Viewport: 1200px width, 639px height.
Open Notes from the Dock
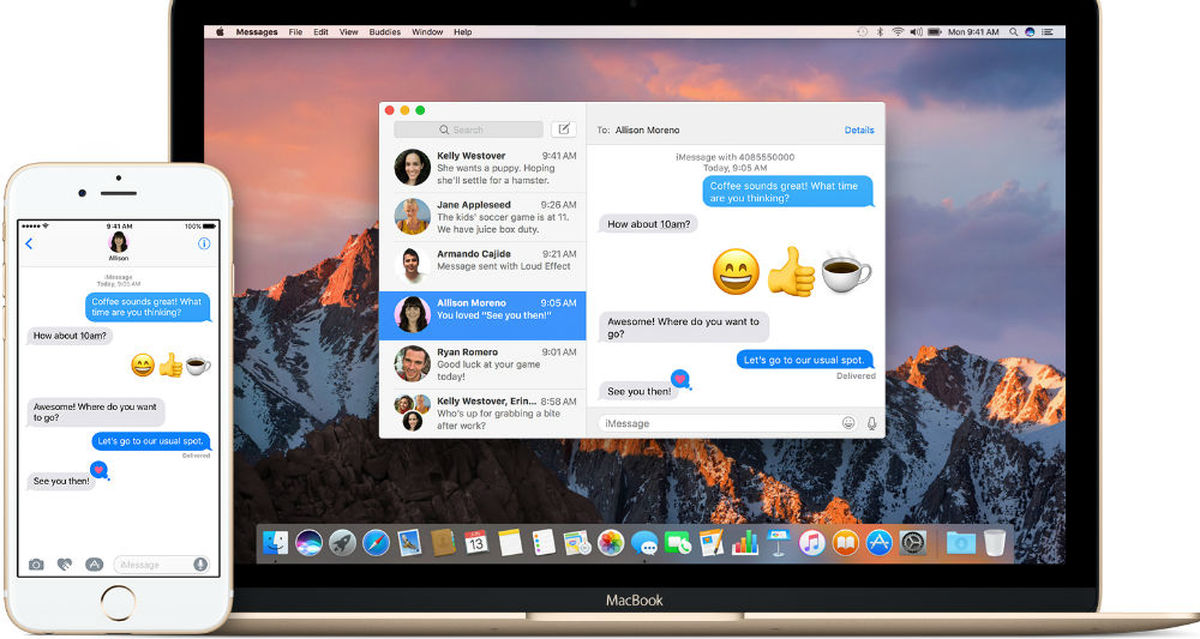[510, 543]
